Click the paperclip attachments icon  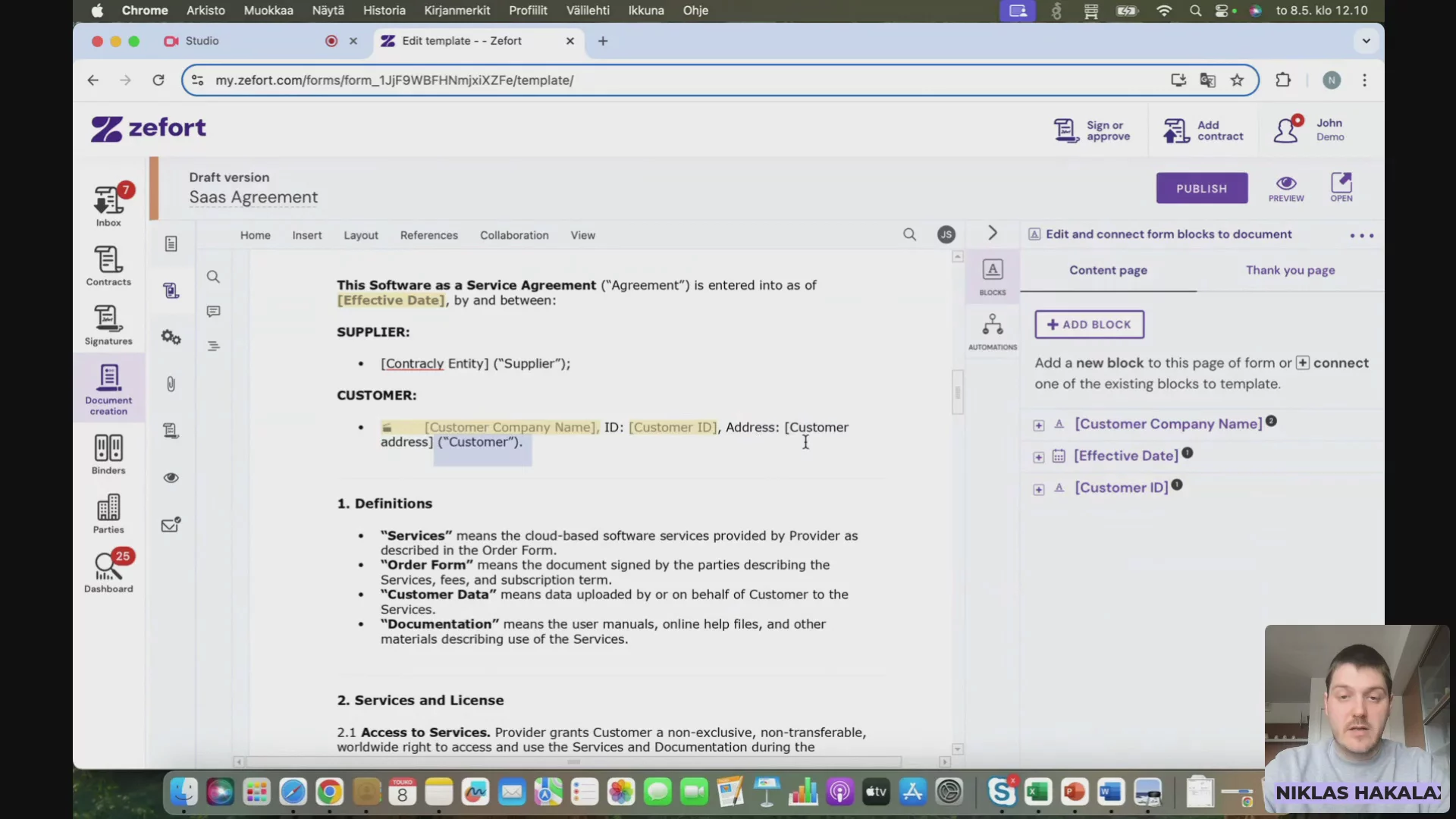pyautogui.click(x=171, y=384)
